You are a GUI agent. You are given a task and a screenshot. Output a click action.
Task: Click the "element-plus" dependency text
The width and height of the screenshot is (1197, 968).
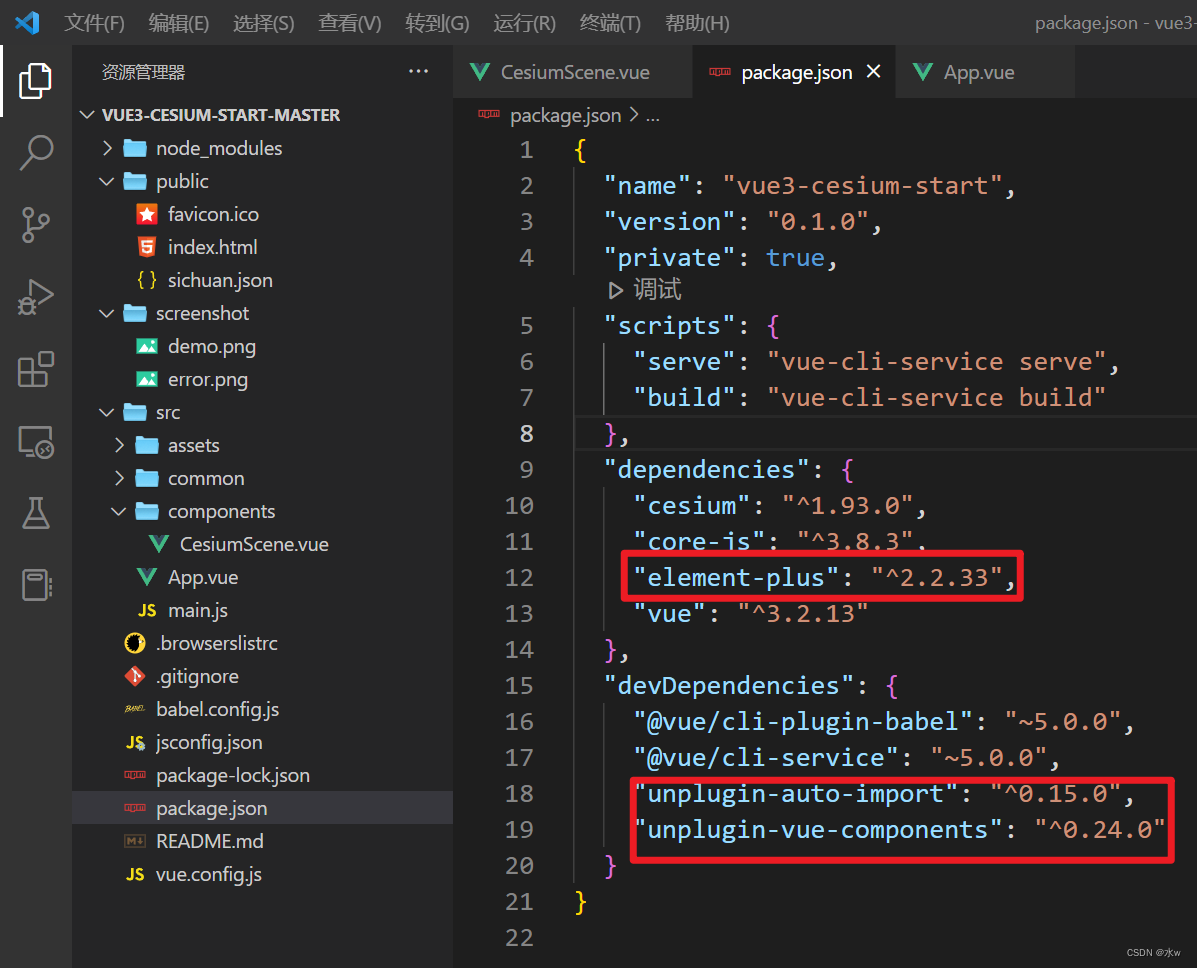736,578
